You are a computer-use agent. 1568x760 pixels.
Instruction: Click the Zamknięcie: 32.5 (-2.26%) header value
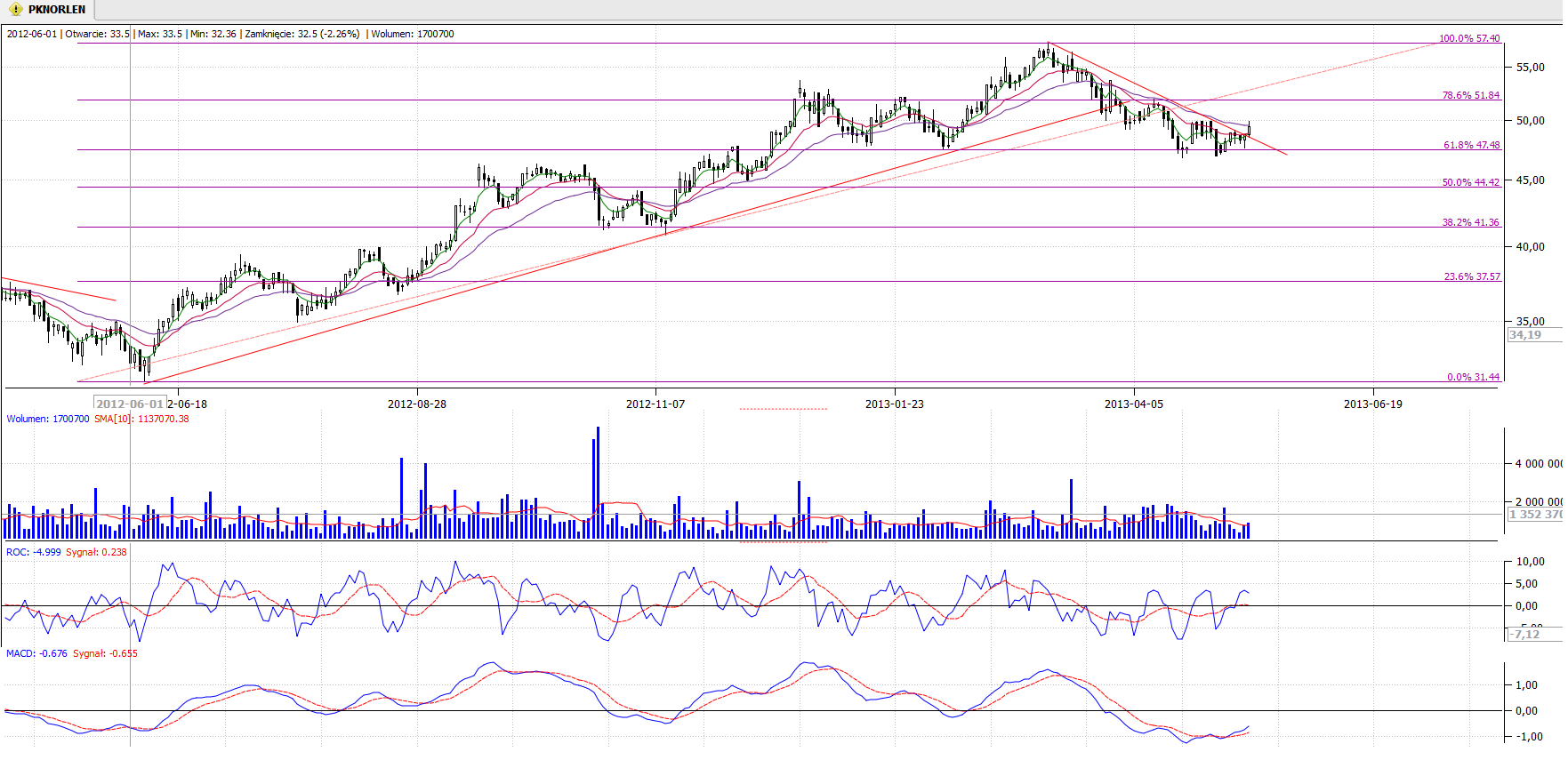tap(302, 34)
